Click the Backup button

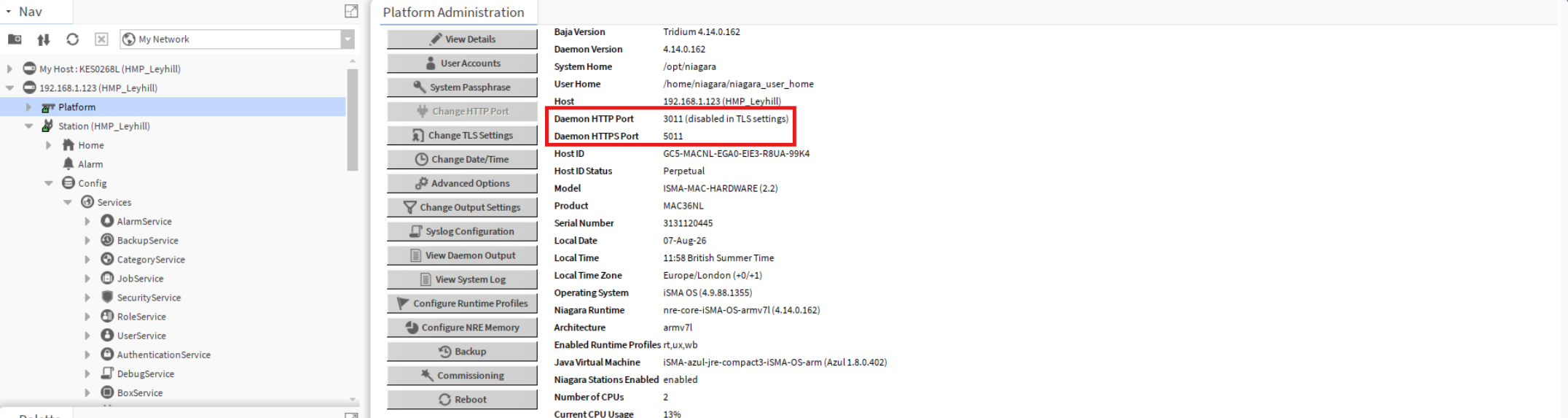point(462,352)
